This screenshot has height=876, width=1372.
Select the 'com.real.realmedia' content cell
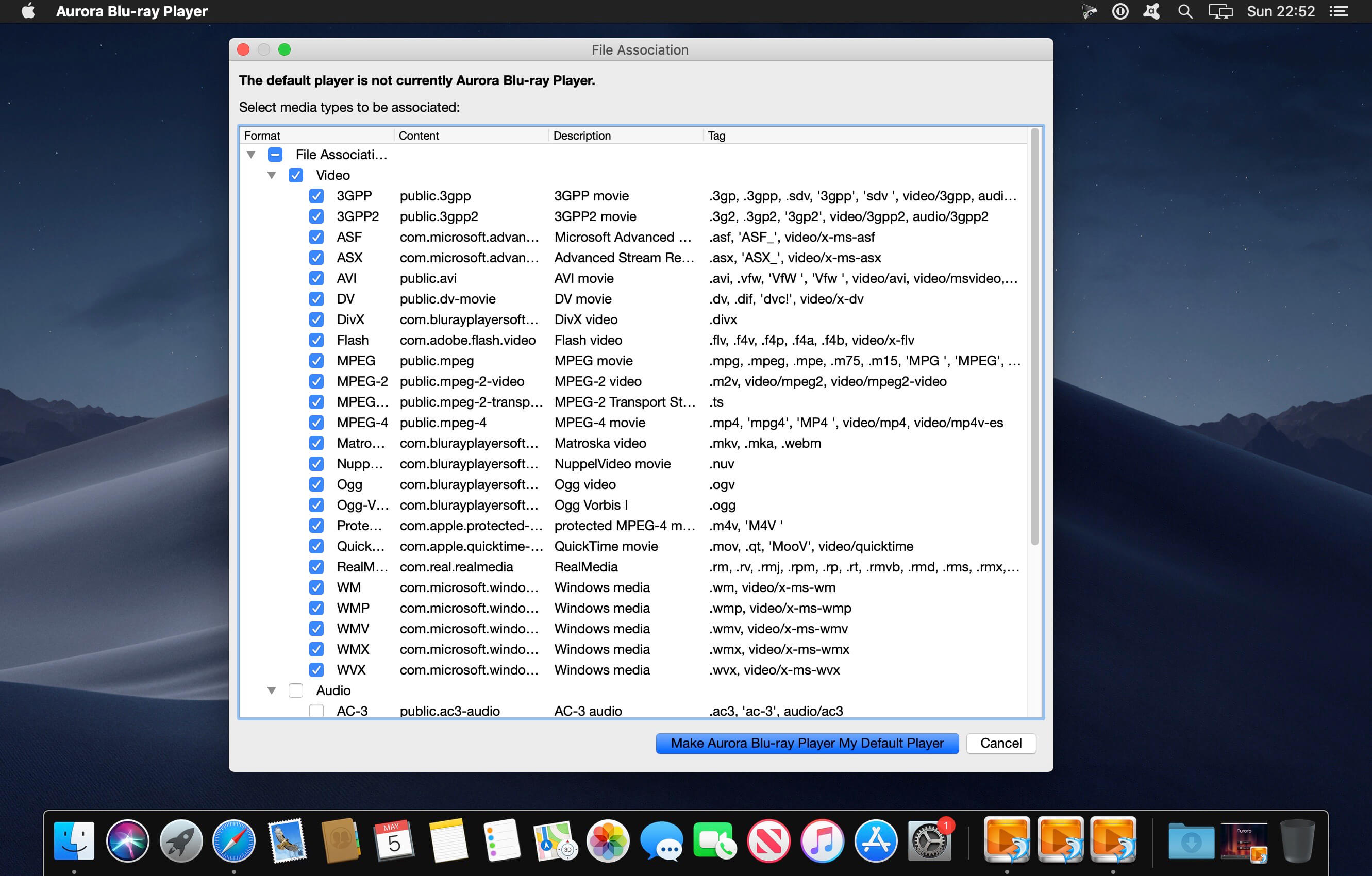[x=456, y=567]
